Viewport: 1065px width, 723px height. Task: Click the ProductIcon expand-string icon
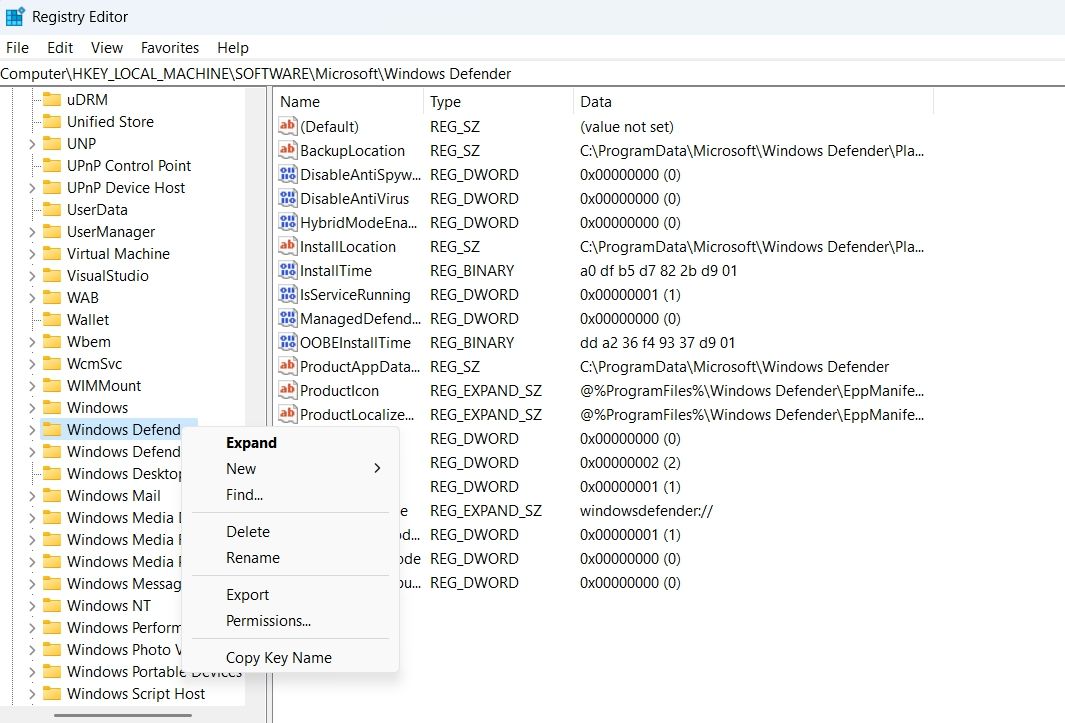pyautogui.click(x=287, y=390)
